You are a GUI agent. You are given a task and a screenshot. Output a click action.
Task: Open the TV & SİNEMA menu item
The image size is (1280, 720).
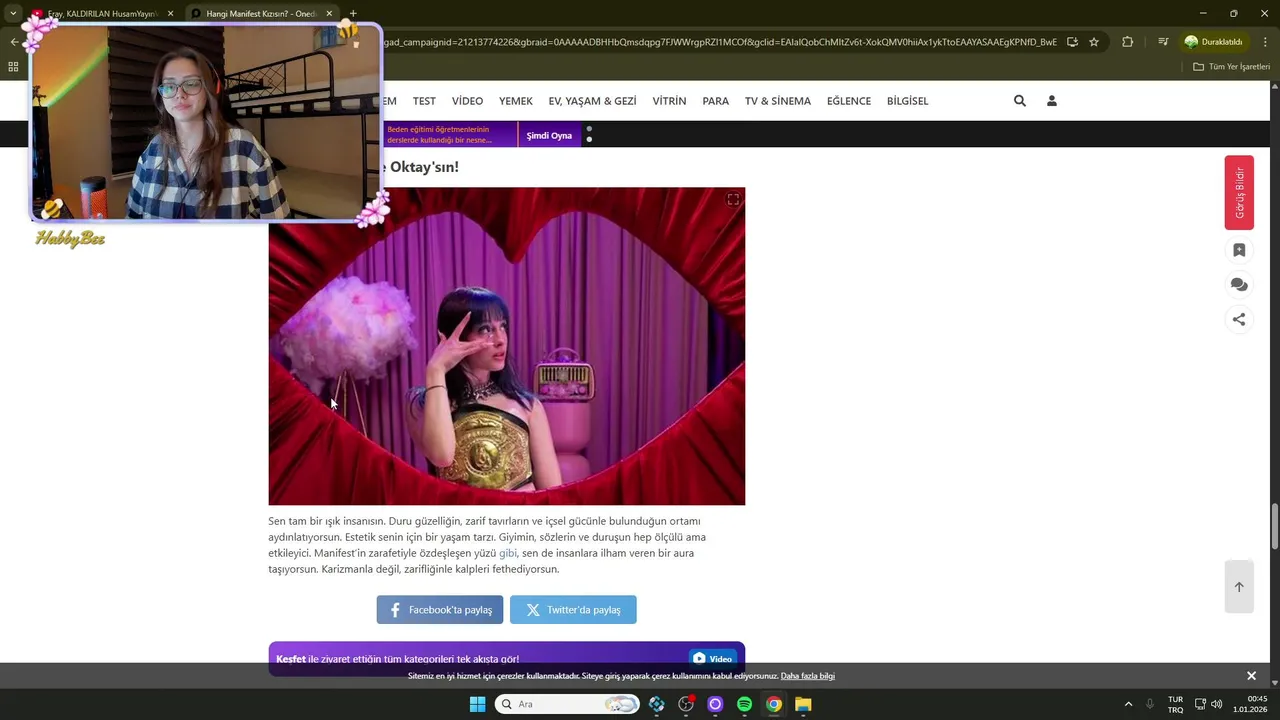(778, 101)
